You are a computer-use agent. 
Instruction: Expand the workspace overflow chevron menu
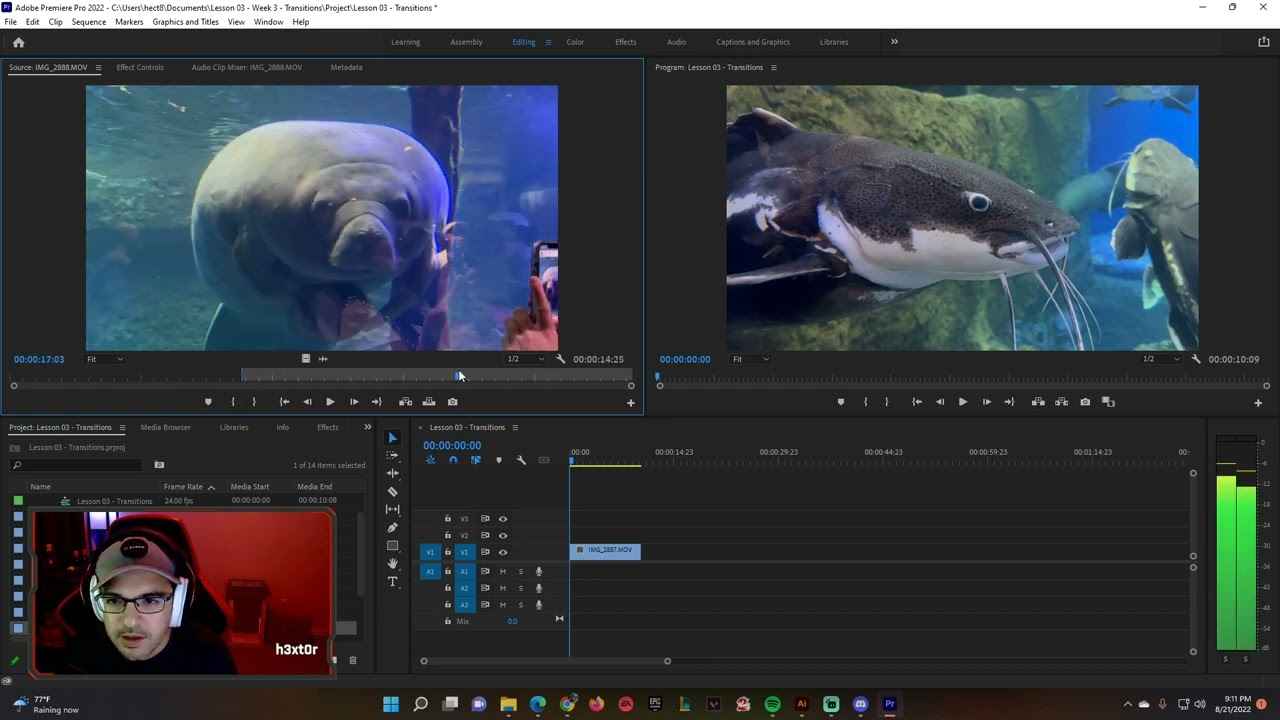pos(894,42)
